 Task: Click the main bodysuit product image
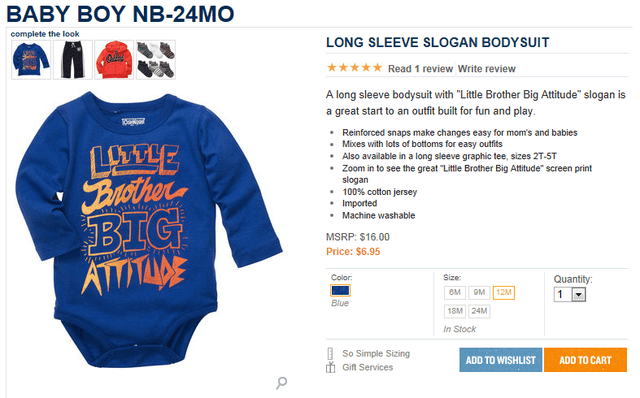pyautogui.click(x=149, y=229)
